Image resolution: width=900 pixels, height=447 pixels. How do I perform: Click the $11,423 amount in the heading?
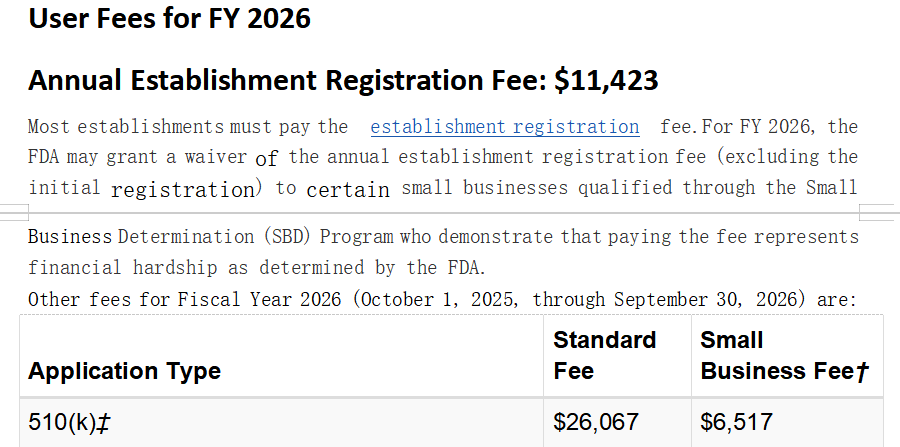(606, 80)
